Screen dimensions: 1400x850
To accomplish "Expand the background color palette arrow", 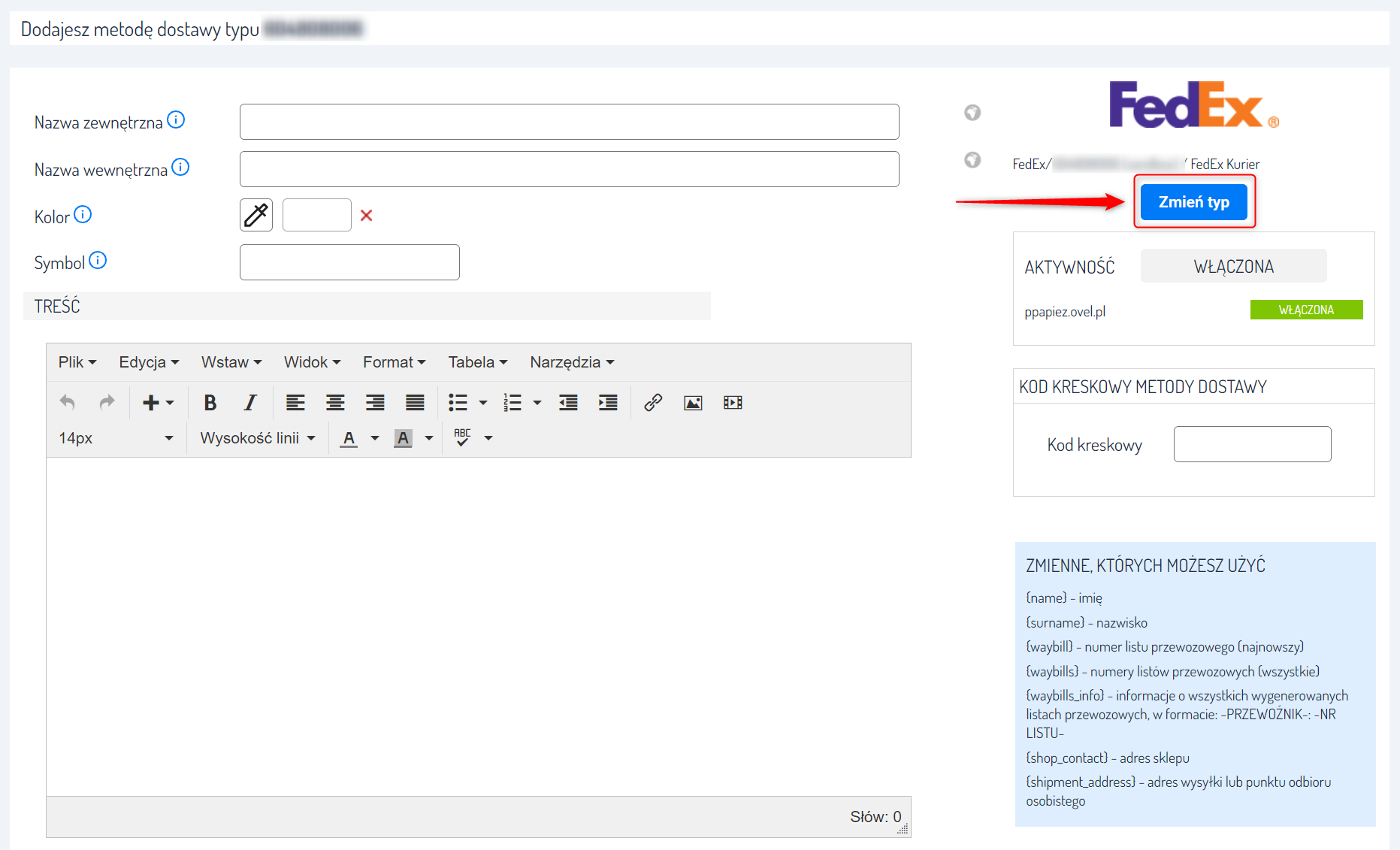I will pyautogui.click(x=429, y=438).
